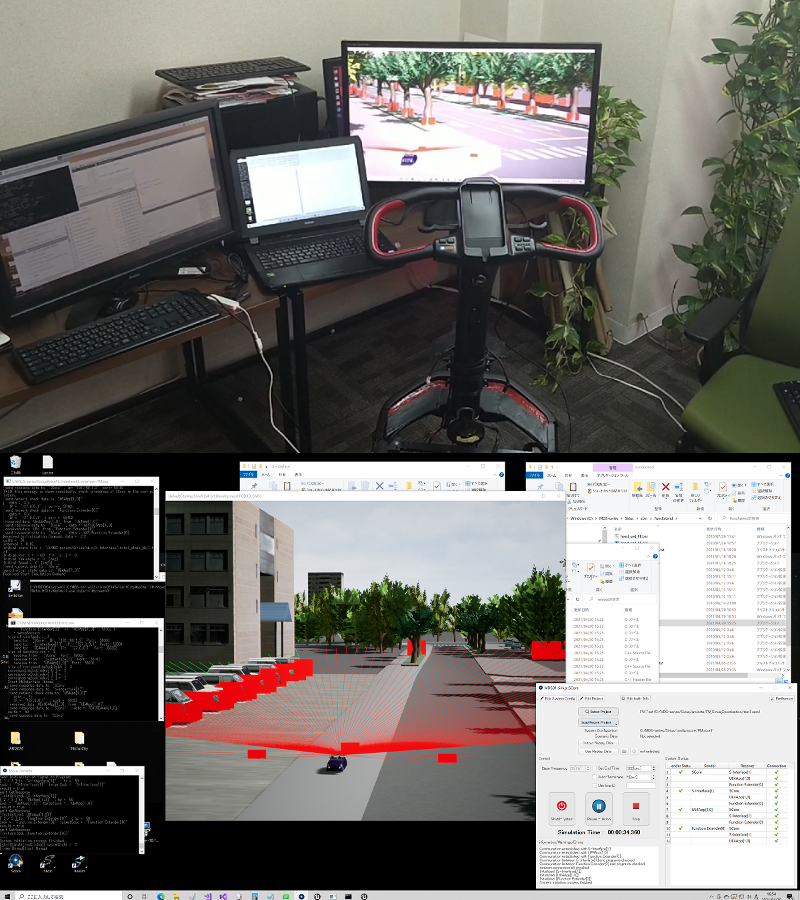Open the Recycle Bin desktop icon
The image size is (800, 900).
[x=16, y=463]
